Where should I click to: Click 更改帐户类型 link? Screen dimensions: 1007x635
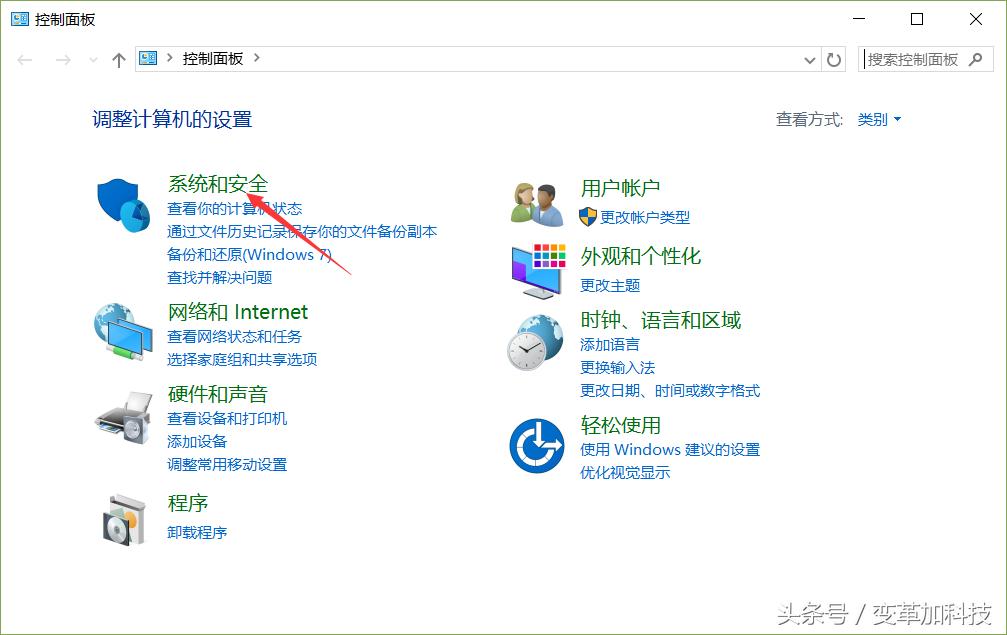coord(645,218)
